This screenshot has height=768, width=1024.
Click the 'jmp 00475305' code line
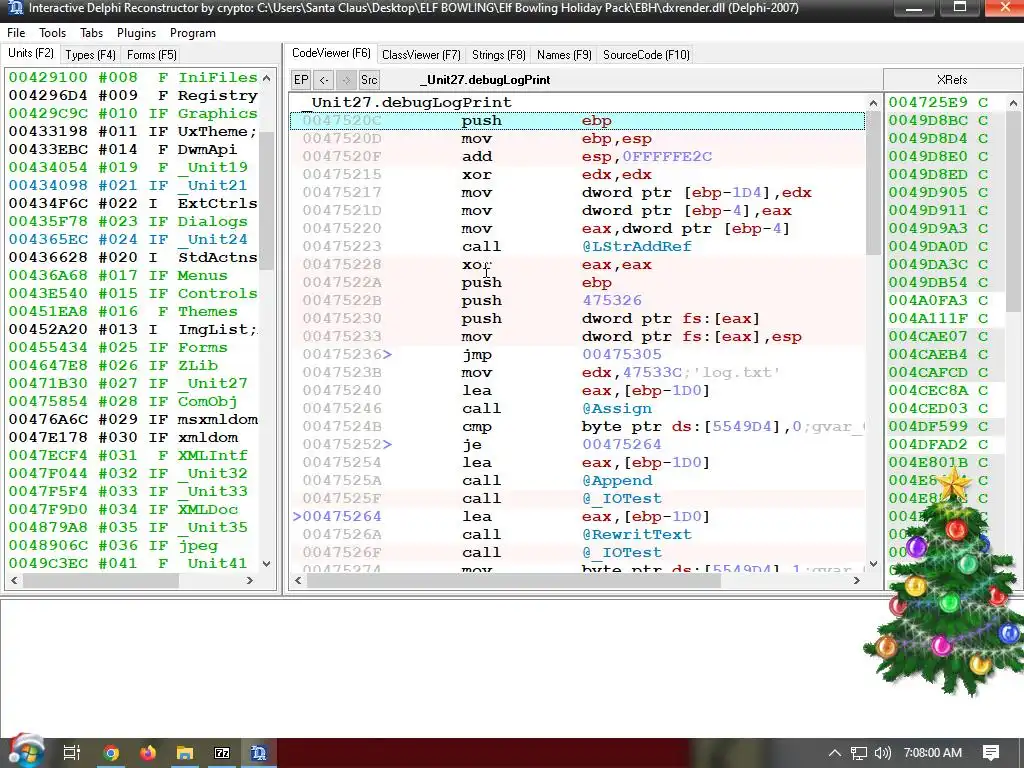(x=578, y=354)
